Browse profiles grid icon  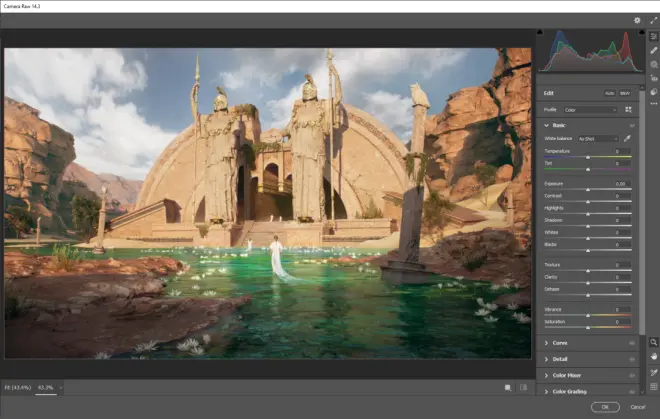tap(628, 109)
